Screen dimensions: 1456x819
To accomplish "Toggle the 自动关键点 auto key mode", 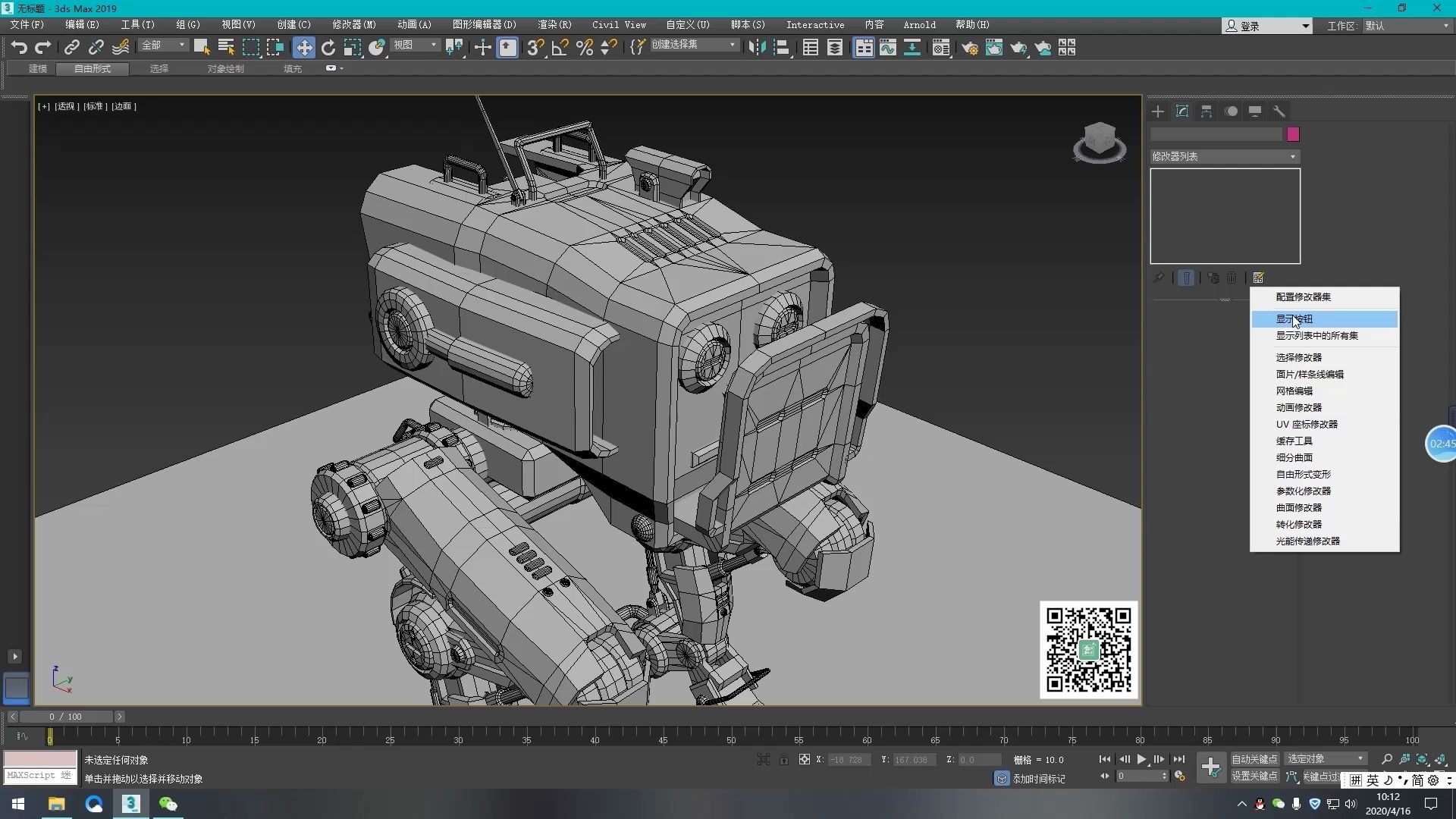I will (1254, 759).
